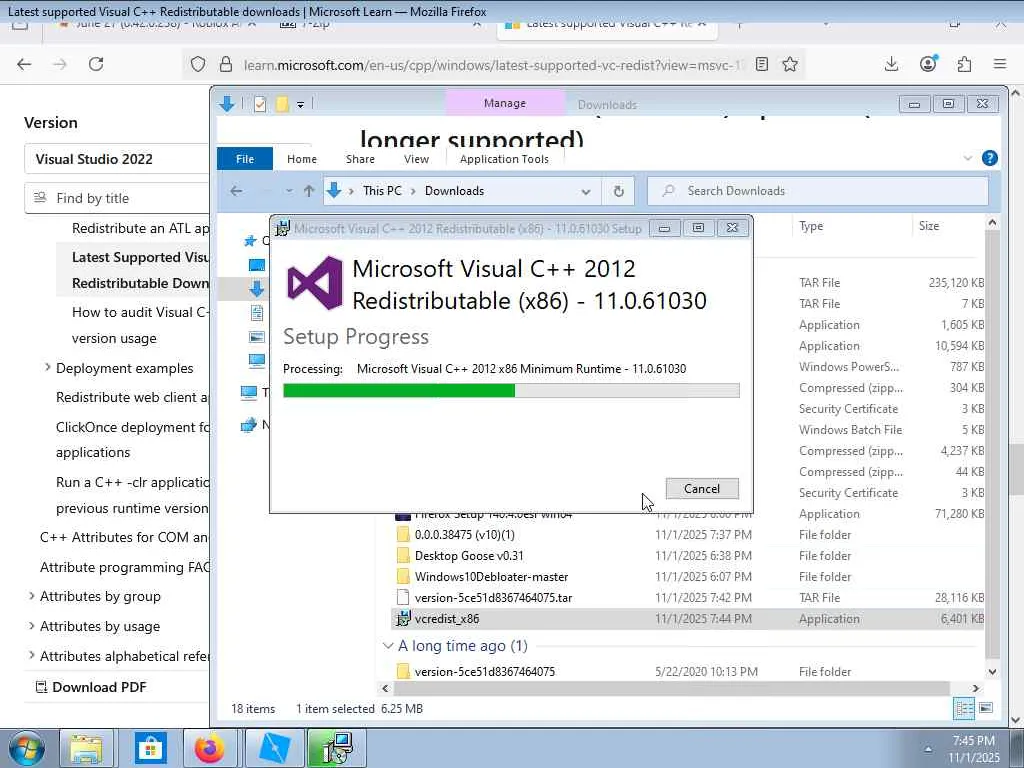Image resolution: width=1024 pixels, height=768 pixels.
Task: Open Microsoft Store from the taskbar
Action: point(151,748)
